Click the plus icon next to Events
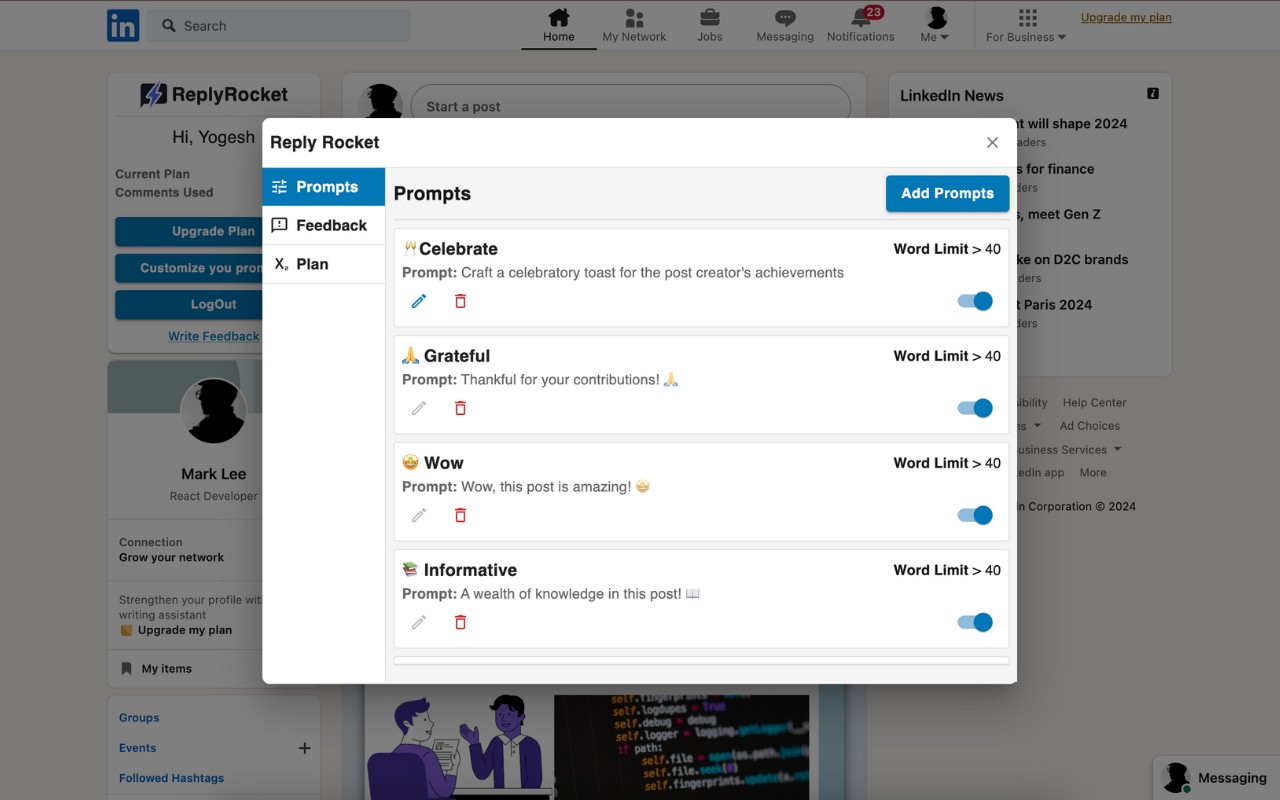This screenshot has width=1280, height=800. click(304, 748)
